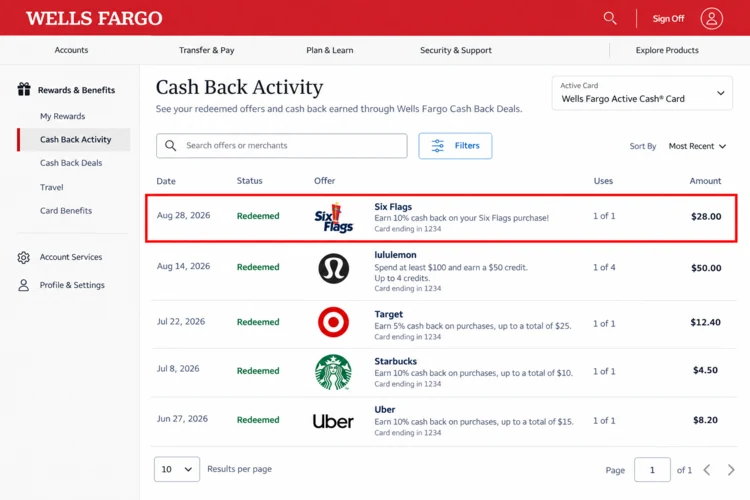The image size is (750, 500).
Task: Click the Uses column header
Action: 603,181
